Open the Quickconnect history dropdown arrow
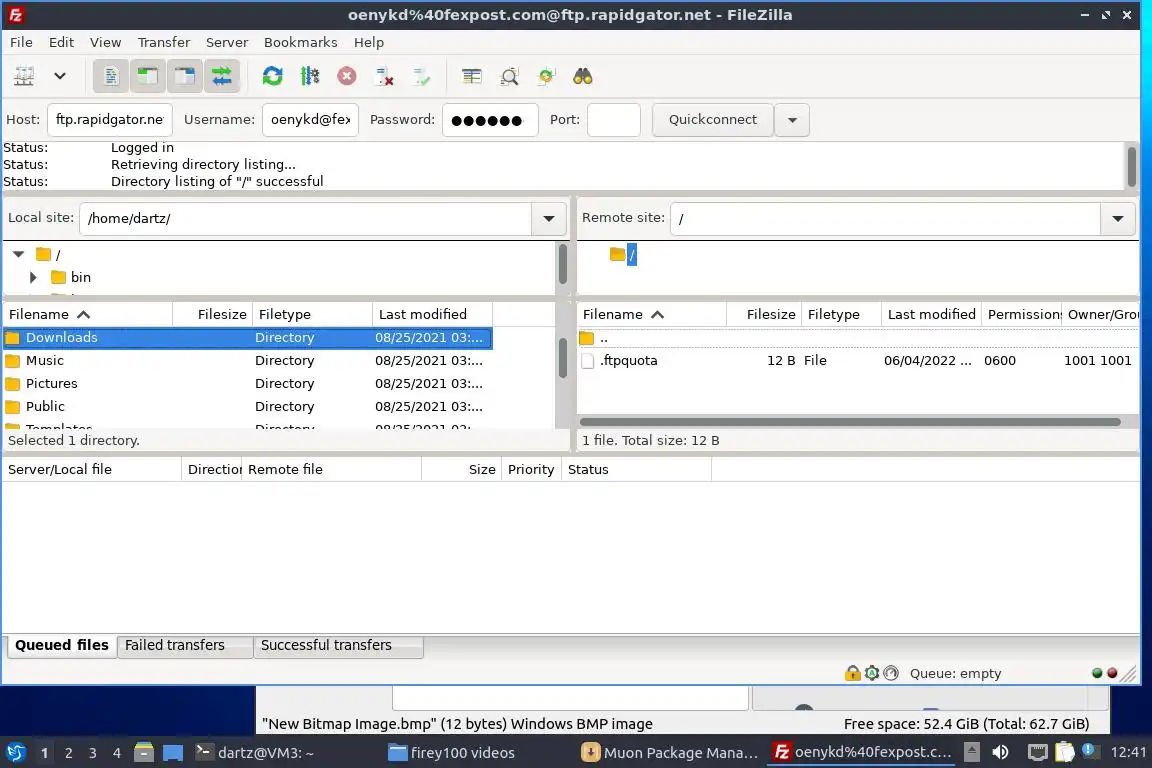This screenshot has height=768, width=1152. point(792,120)
